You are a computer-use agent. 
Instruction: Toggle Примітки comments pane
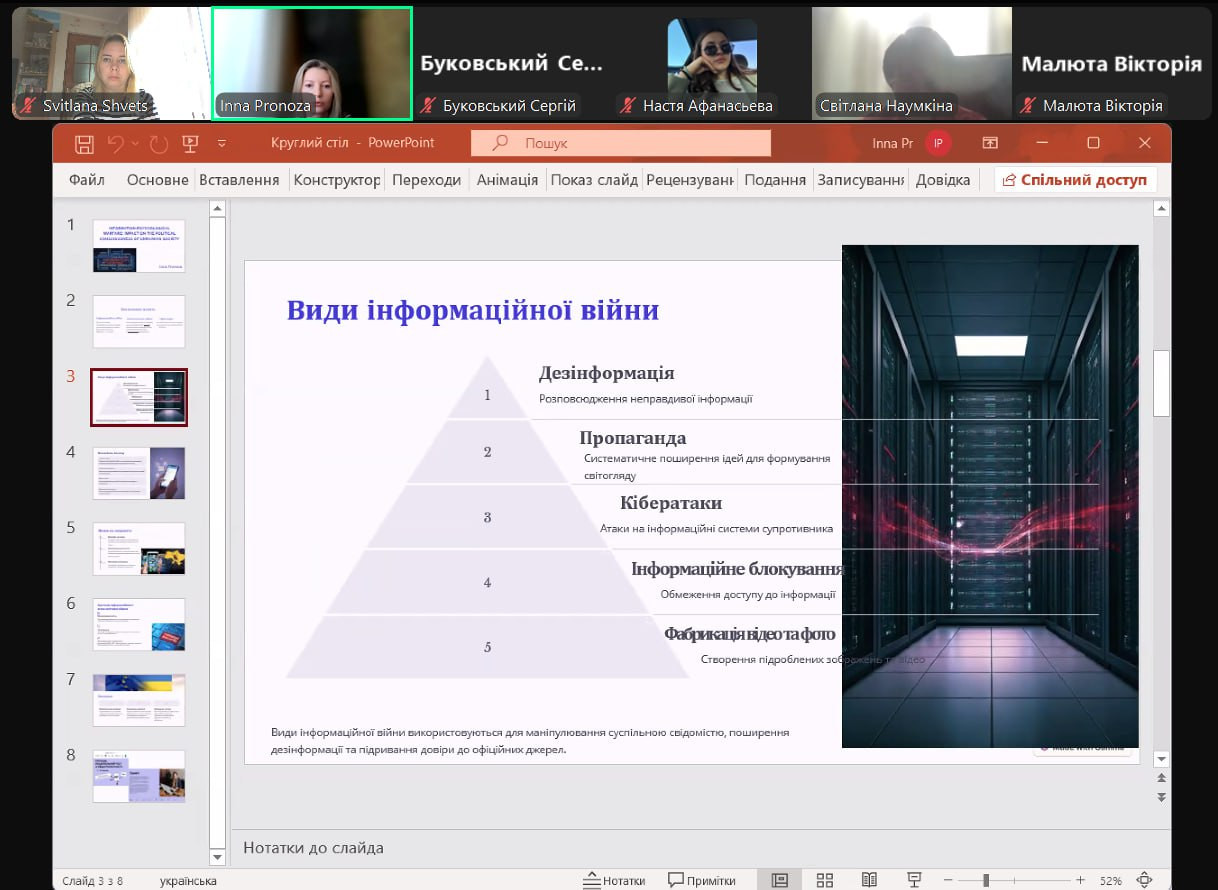(x=702, y=880)
